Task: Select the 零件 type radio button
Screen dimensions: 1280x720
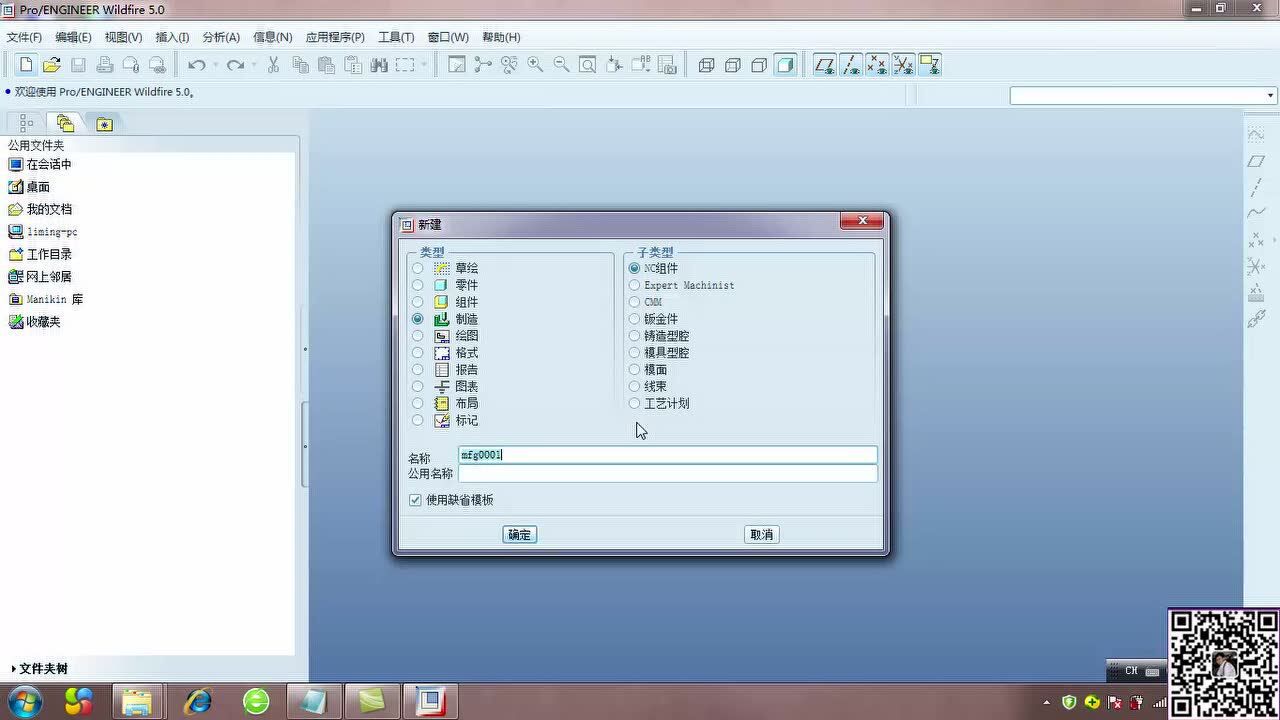Action: [418, 285]
